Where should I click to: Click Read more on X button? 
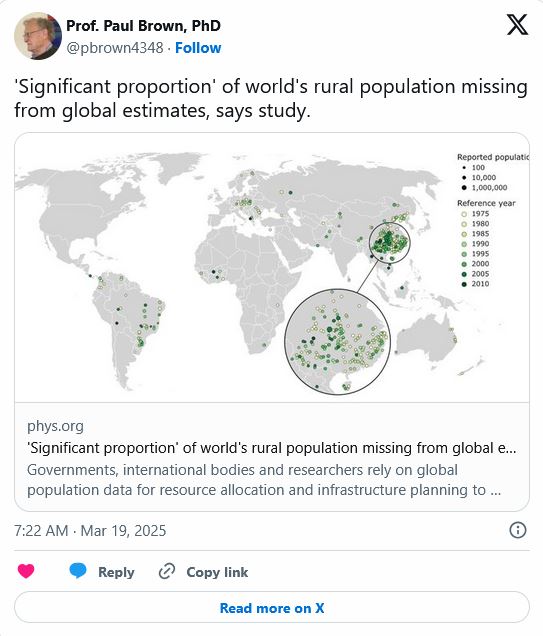[x=272, y=607]
